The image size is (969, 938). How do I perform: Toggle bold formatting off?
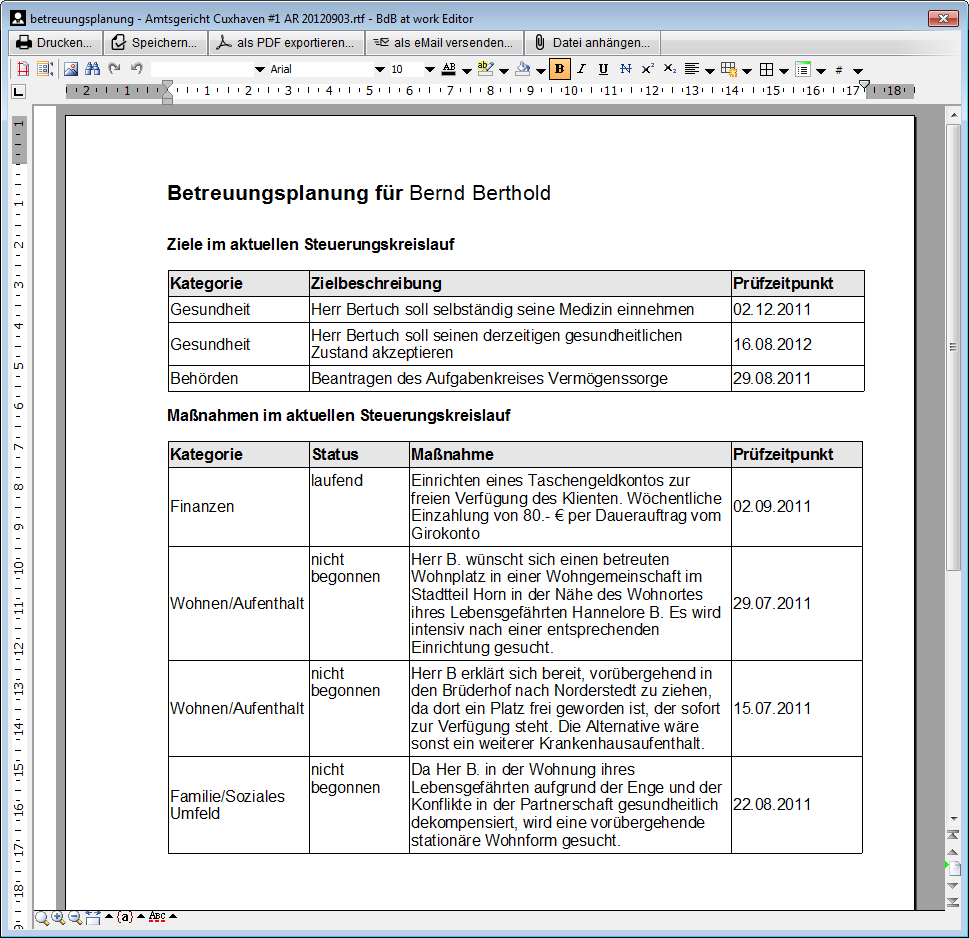pyautogui.click(x=559, y=69)
